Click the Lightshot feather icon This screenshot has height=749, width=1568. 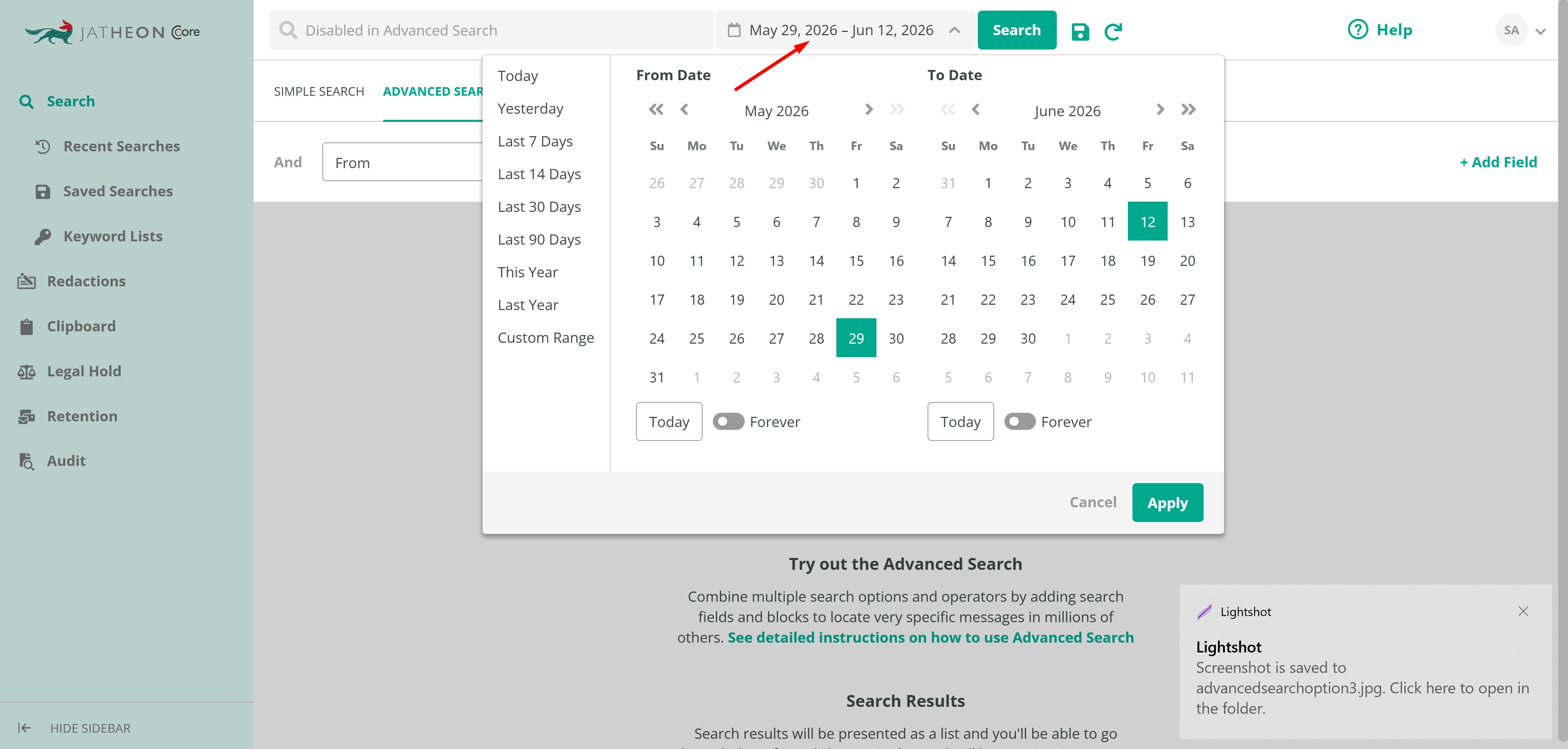1204,612
